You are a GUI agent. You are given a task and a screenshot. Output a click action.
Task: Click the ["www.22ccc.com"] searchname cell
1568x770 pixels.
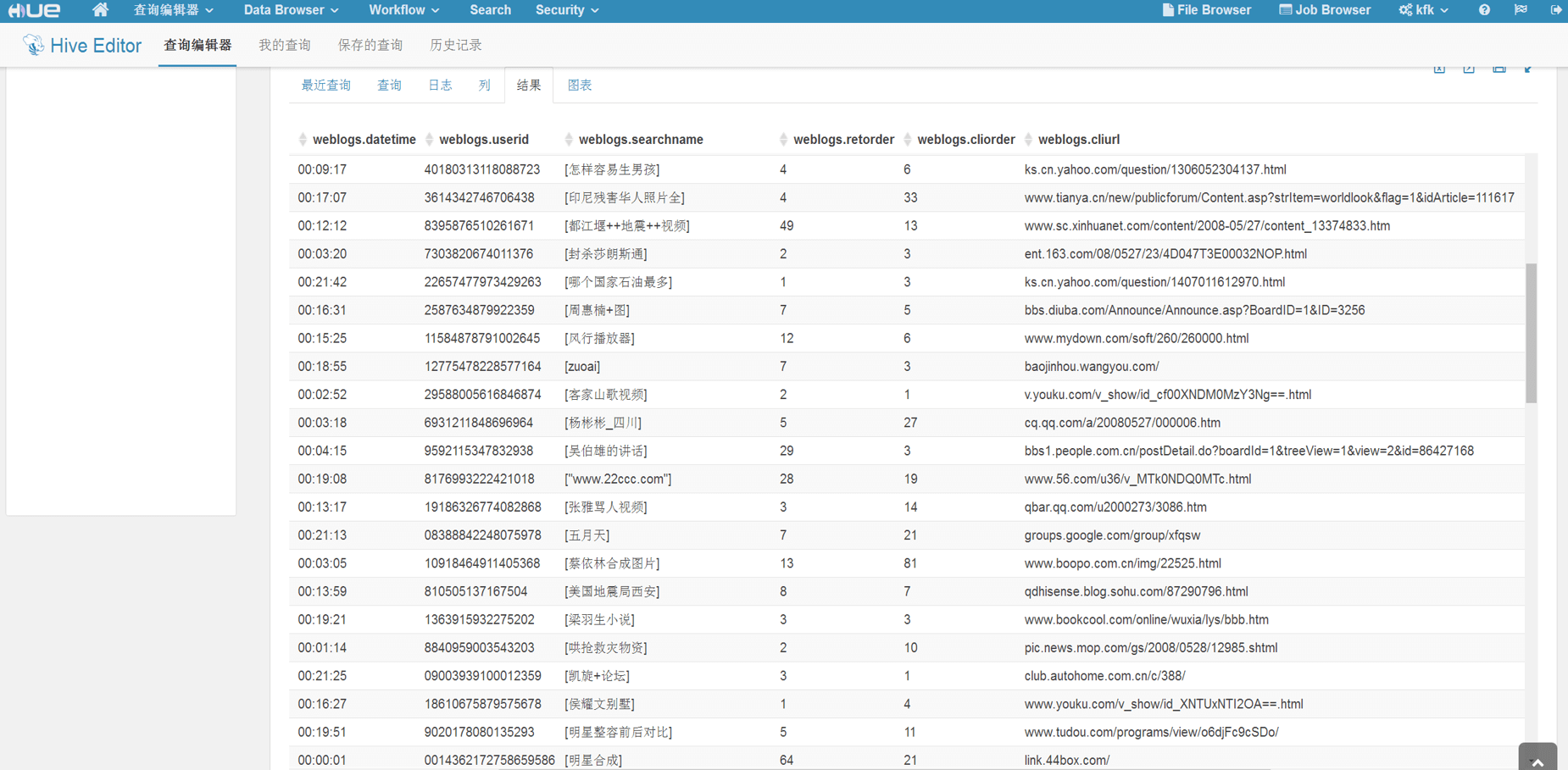pos(619,479)
